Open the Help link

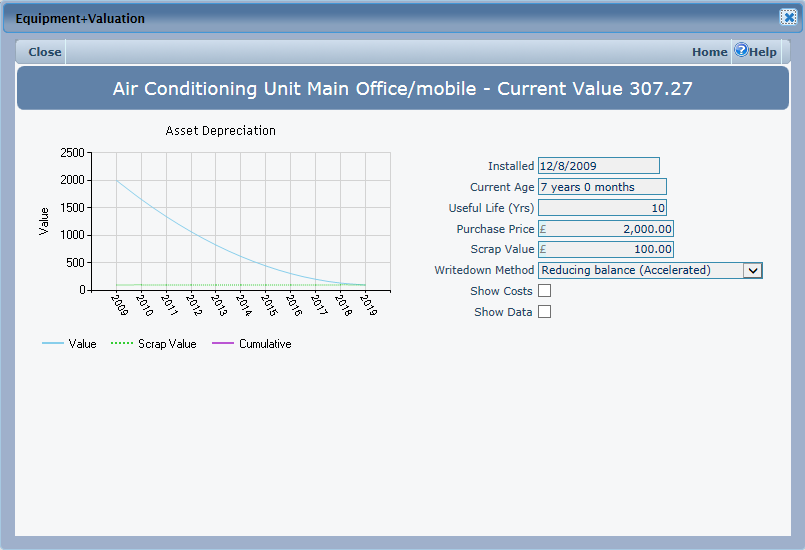coord(763,52)
